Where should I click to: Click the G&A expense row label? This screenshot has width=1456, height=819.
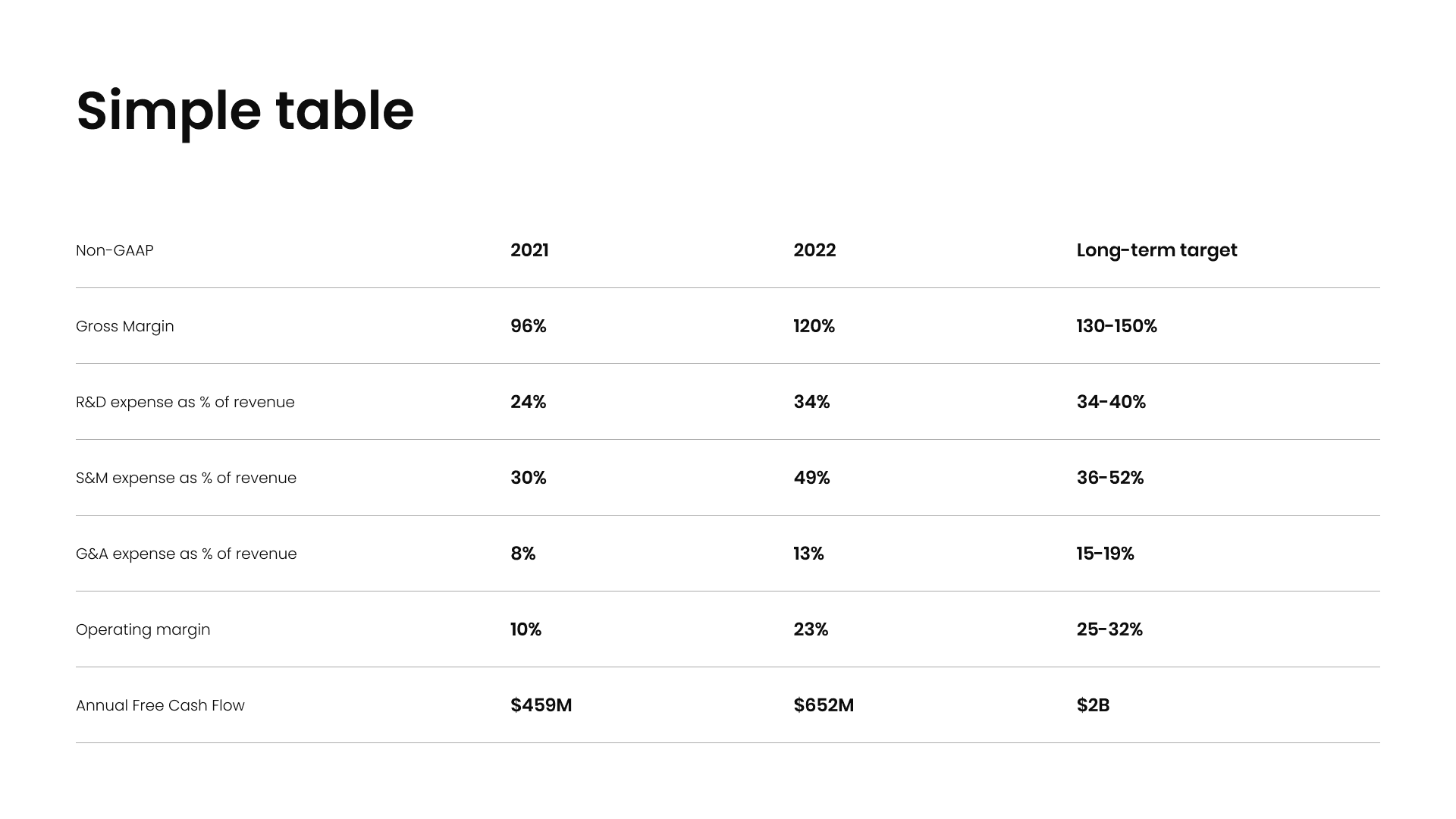pyautogui.click(x=187, y=554)
